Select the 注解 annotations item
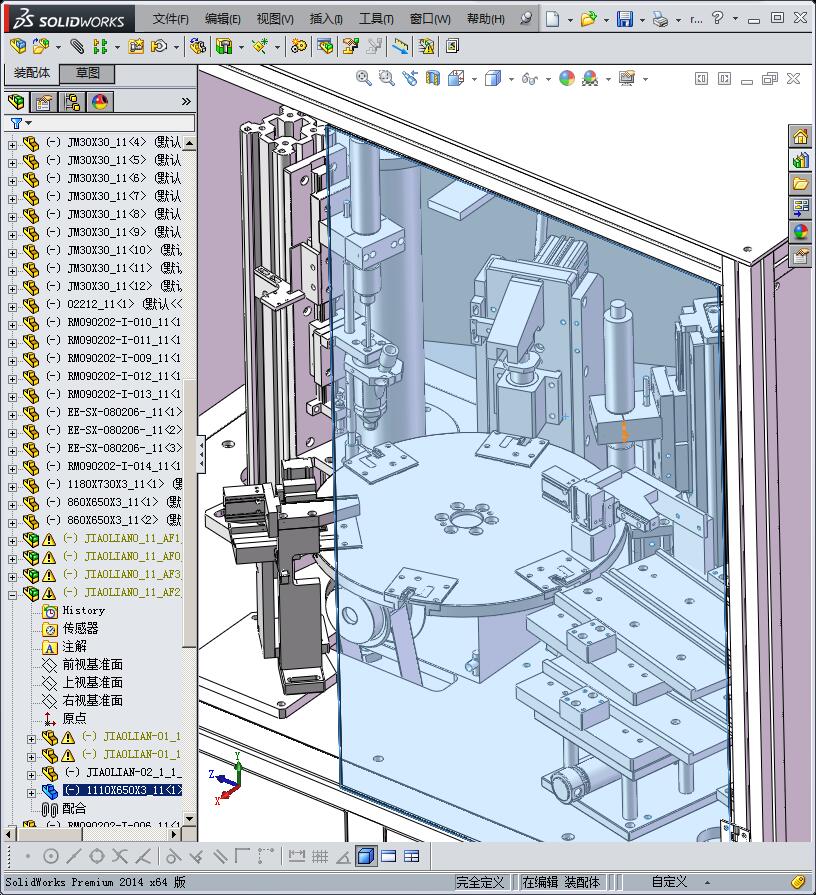 74,647
